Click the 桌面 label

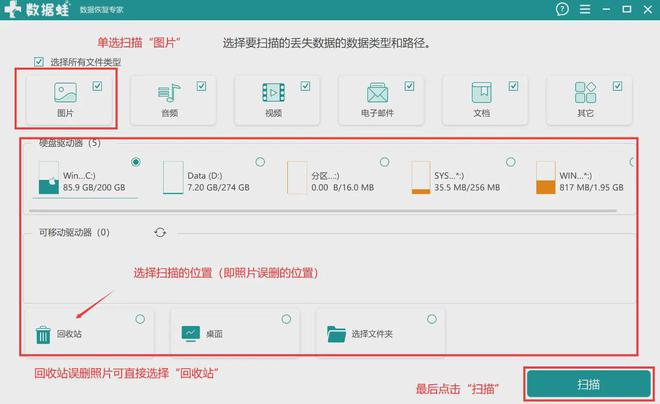point(214,334)
